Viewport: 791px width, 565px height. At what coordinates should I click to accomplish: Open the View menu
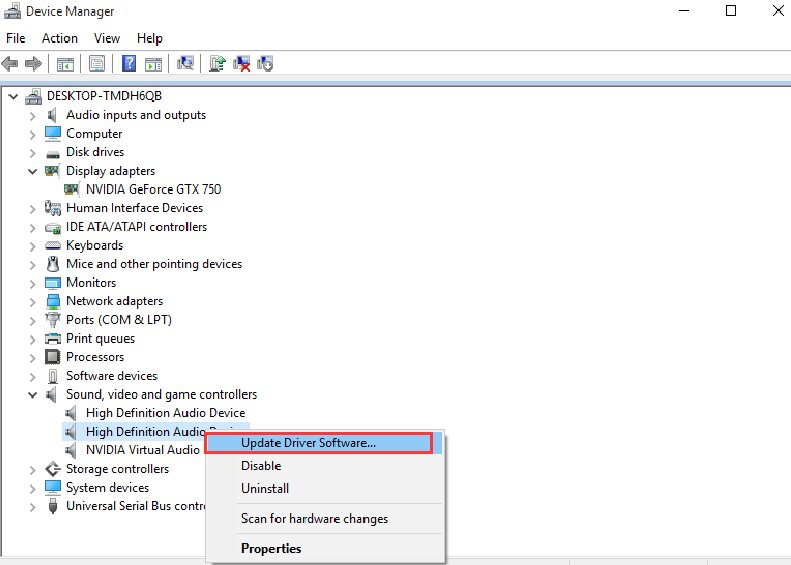click(106, 38)
